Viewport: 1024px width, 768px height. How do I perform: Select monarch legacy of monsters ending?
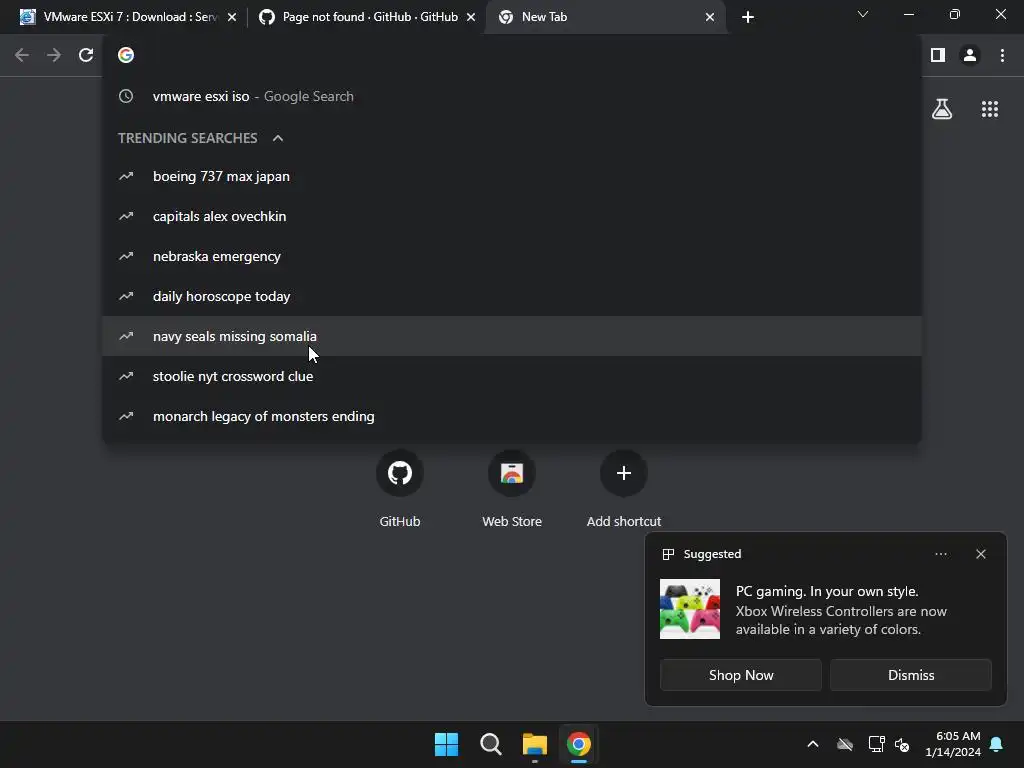512,416
